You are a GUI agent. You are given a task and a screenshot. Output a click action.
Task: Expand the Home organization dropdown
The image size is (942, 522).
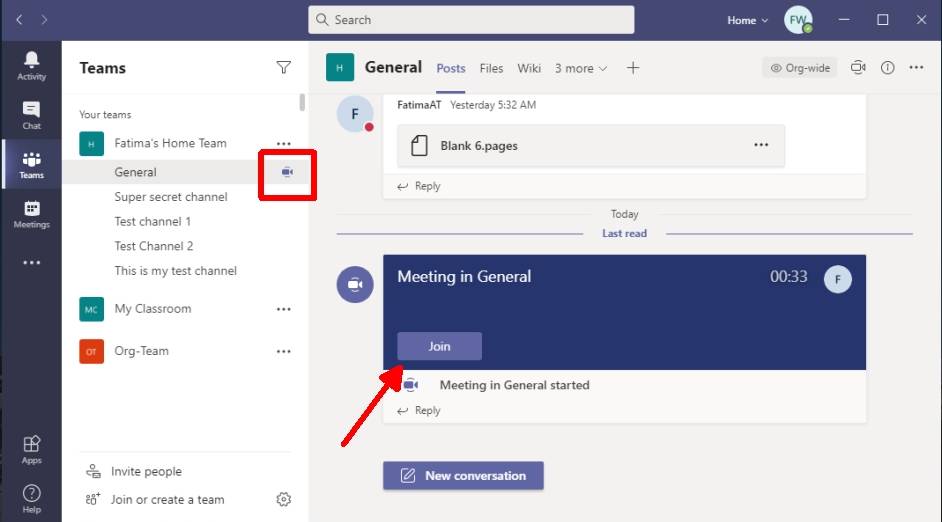pyautogui.click(x=747, y=20)
